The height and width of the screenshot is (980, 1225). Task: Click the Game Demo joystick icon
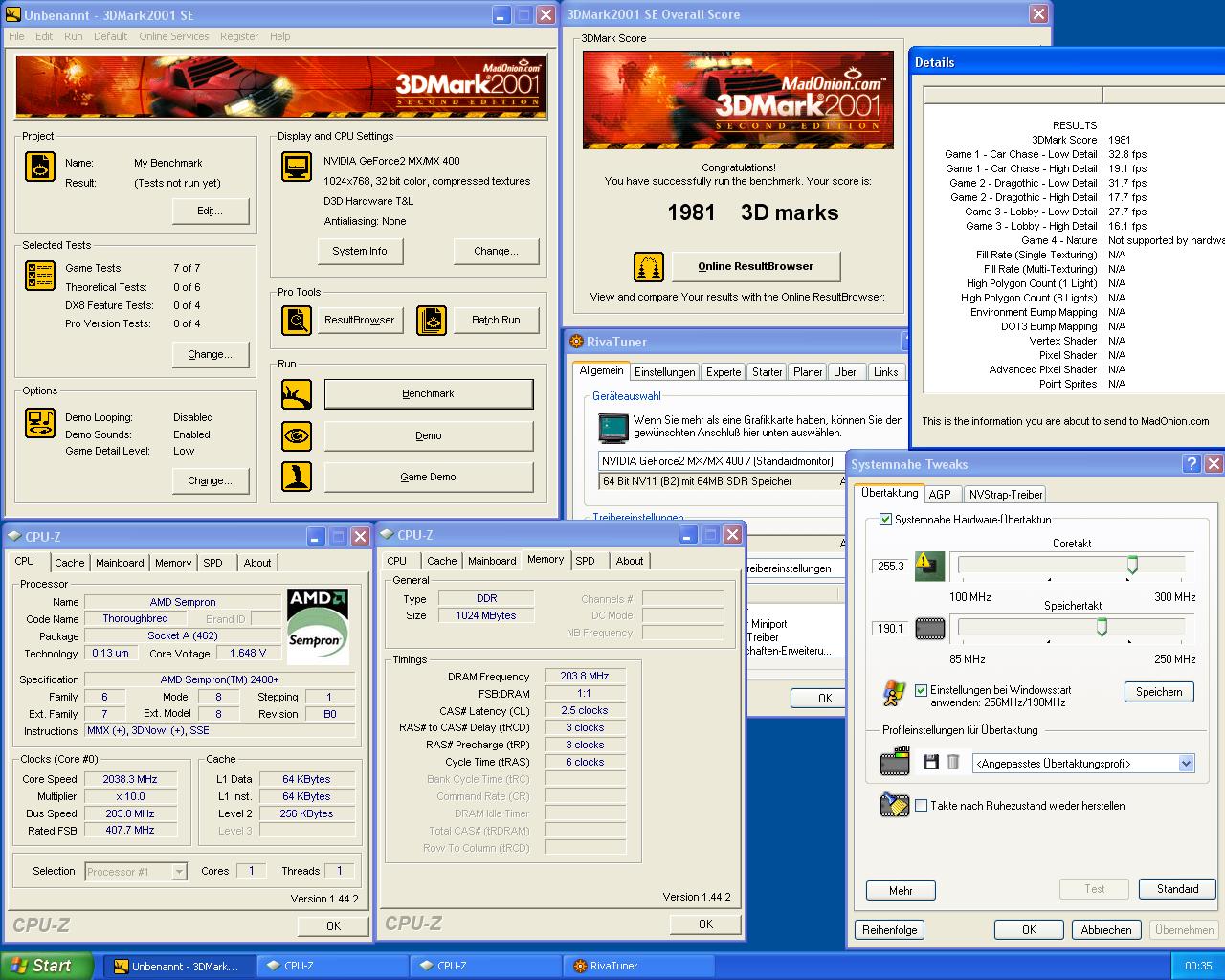tap(297, 477)
